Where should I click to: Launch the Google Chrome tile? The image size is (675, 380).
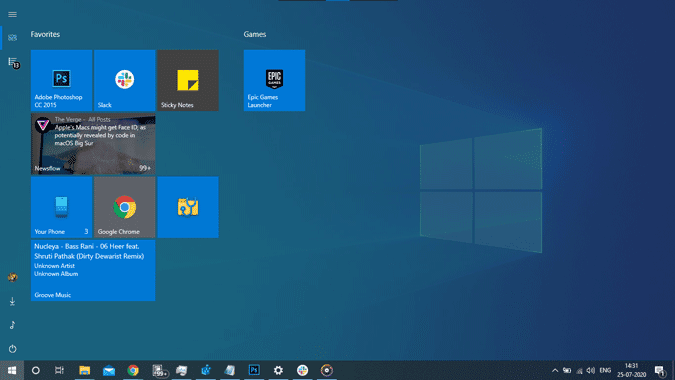(x=125, y=207)
